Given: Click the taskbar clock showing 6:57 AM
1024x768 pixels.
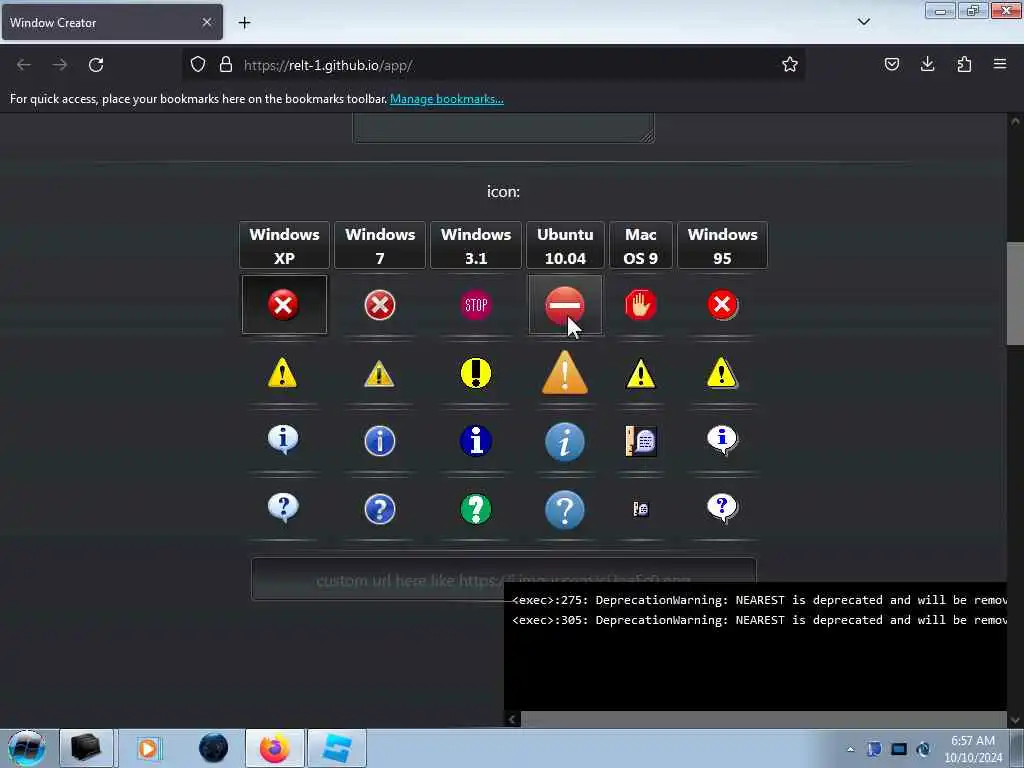Looking at the screenshot, I should tap(973, 749).
